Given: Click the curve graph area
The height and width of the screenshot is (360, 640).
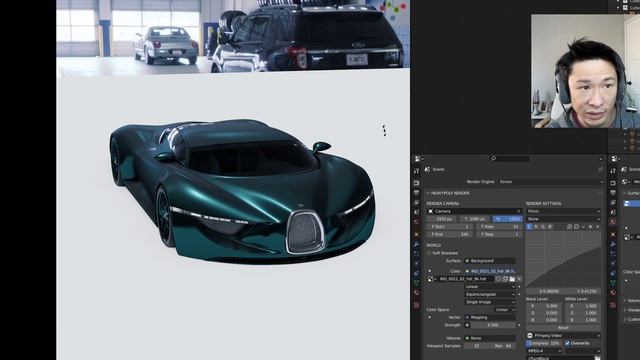Looking at the screenshot, I should [x=564, y=259].
